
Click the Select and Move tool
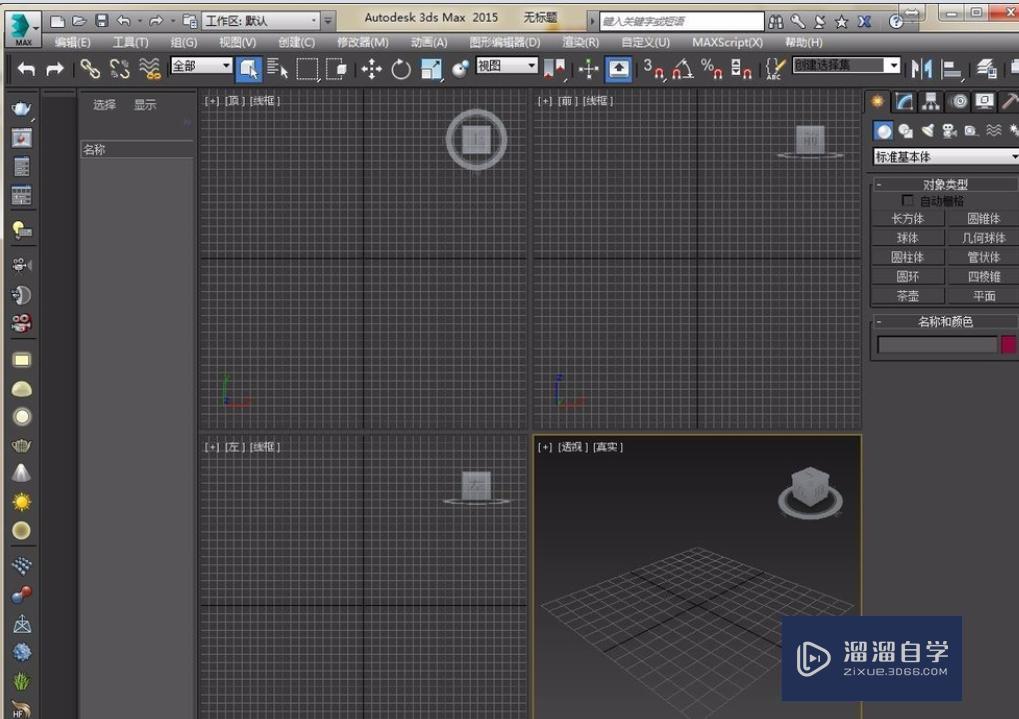coord(372,69)
